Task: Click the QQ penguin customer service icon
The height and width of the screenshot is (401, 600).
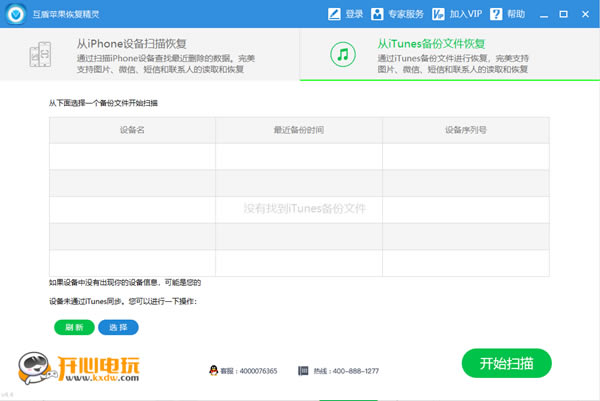Action: pos(214,370)
